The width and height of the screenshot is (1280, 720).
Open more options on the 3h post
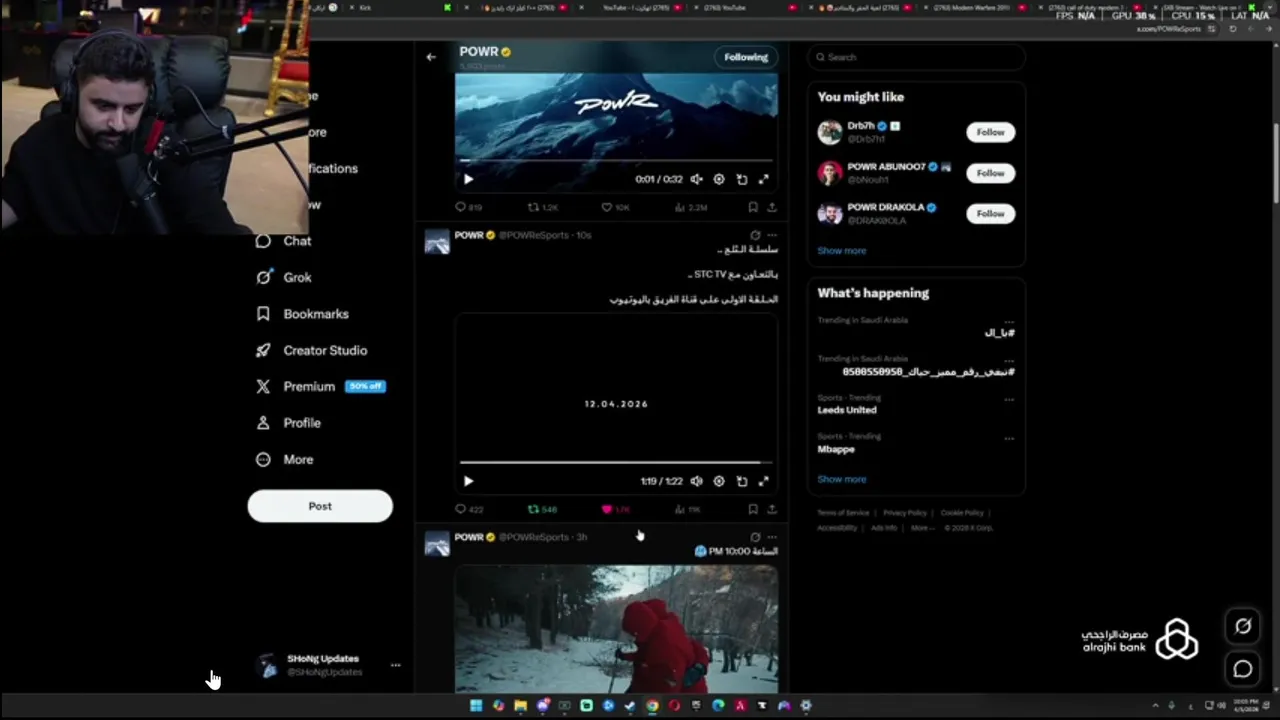point(771,537)
